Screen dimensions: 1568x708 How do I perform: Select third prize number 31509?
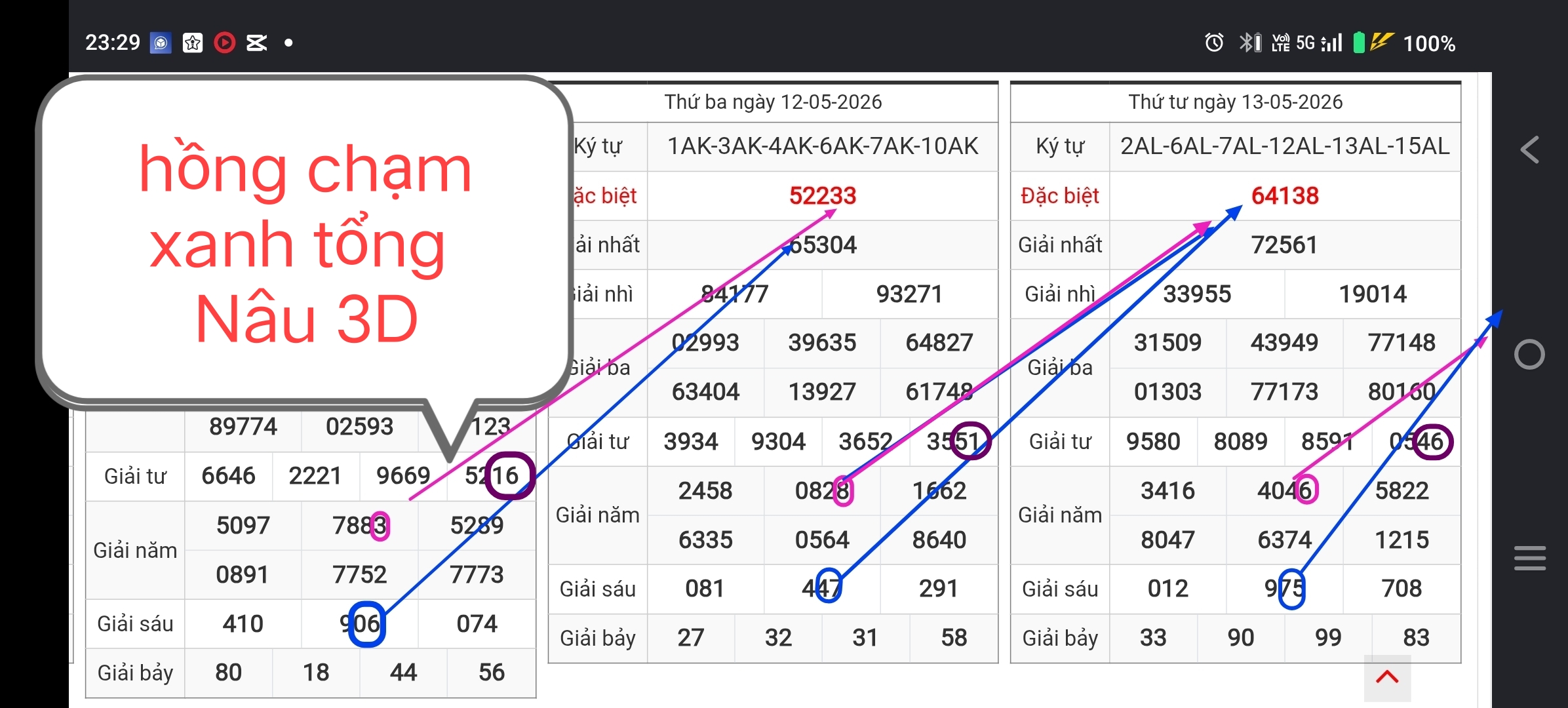click(x=1167, y=342)
